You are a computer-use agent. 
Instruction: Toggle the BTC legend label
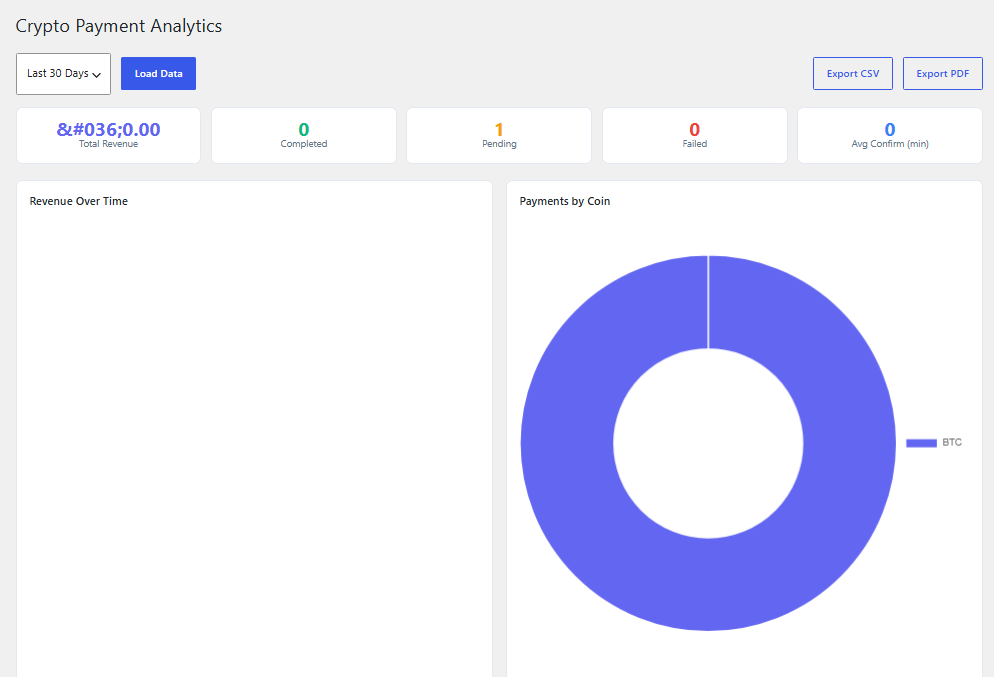tap(952, 442)
